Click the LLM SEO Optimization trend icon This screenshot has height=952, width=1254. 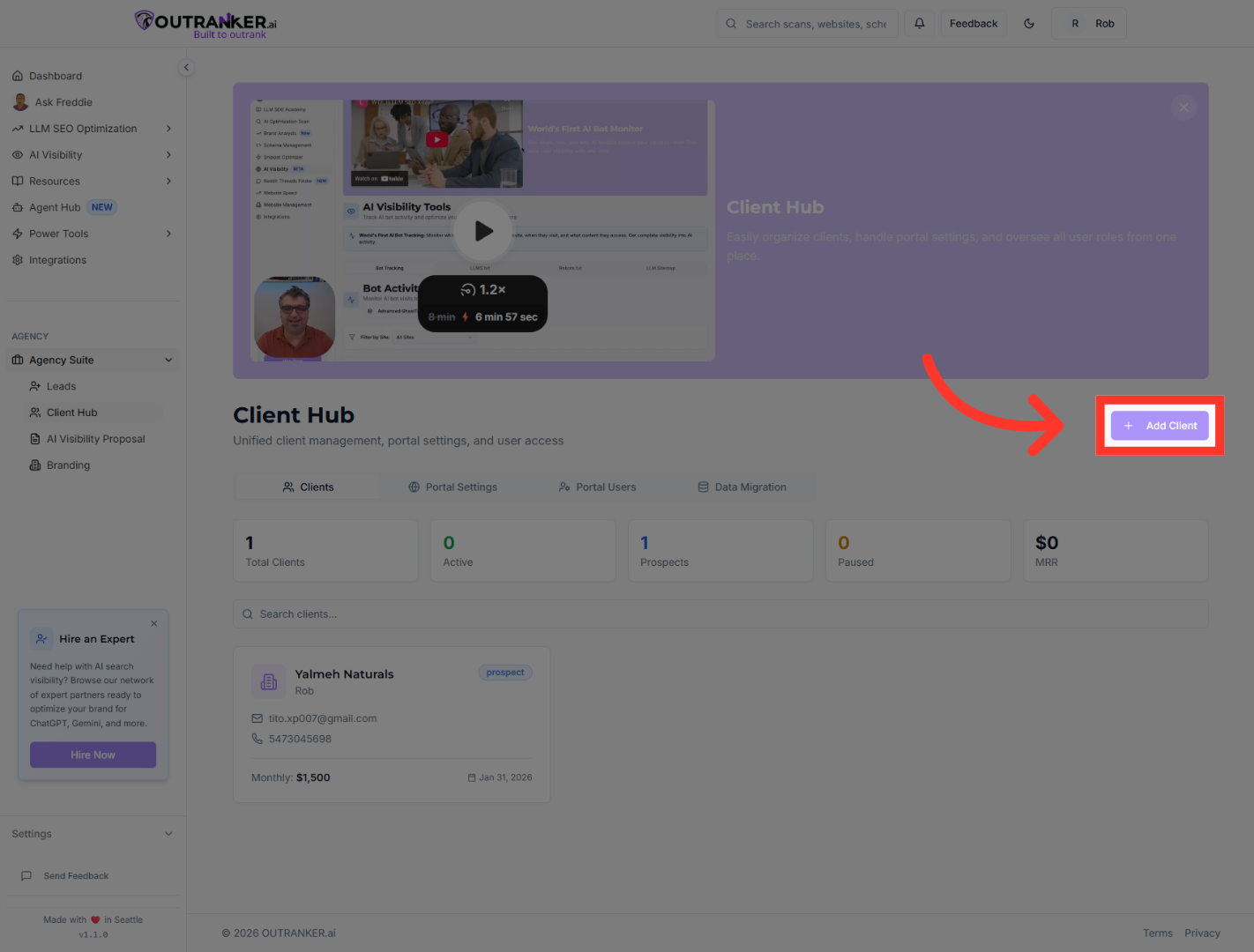18,129
